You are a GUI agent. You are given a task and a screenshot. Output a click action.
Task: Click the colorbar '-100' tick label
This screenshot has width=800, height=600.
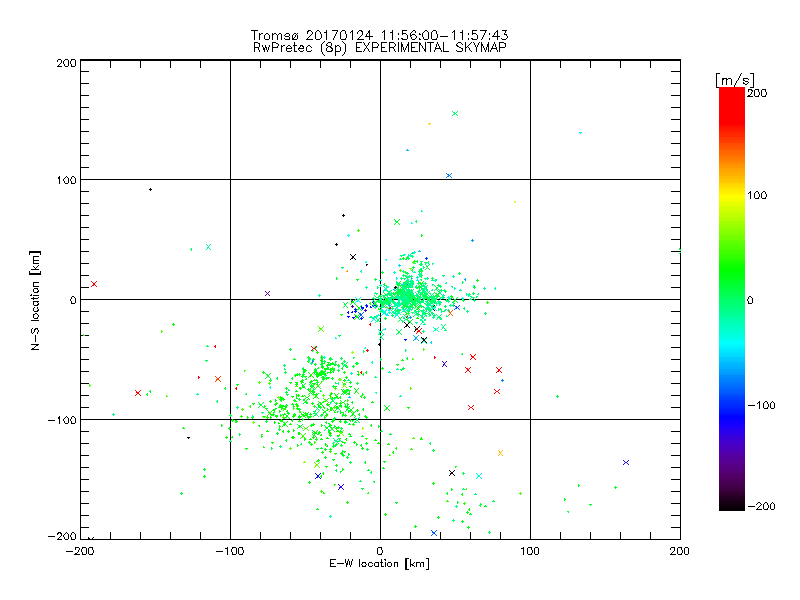761,406
